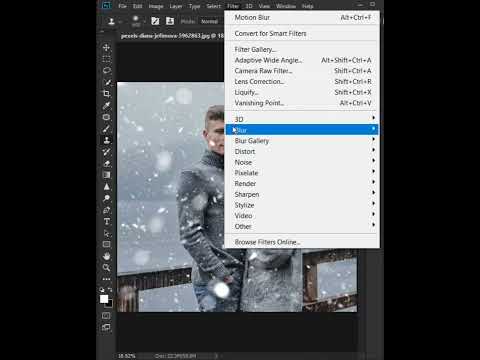Expand the Stylize submenu
480x360 pixels.
[x=302, y=205]
